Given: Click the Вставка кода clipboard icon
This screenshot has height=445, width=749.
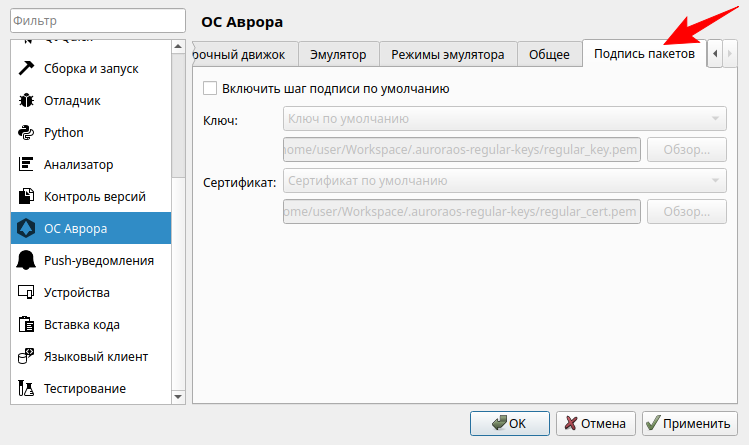Looking at the screenshot, I should point(26,324).
